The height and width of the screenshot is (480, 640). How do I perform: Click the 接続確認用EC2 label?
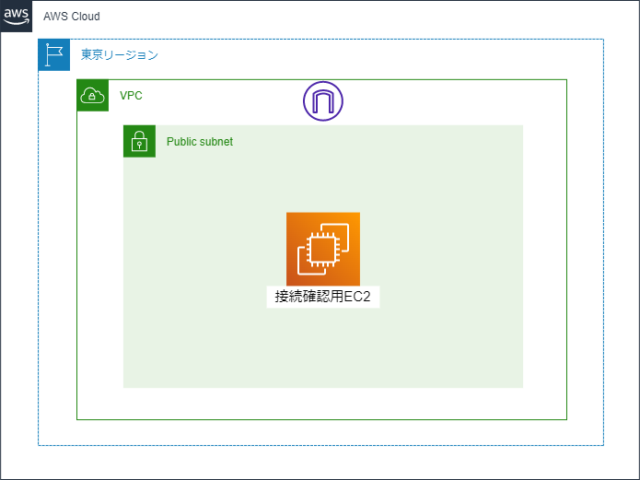click(x=323, y=297)
